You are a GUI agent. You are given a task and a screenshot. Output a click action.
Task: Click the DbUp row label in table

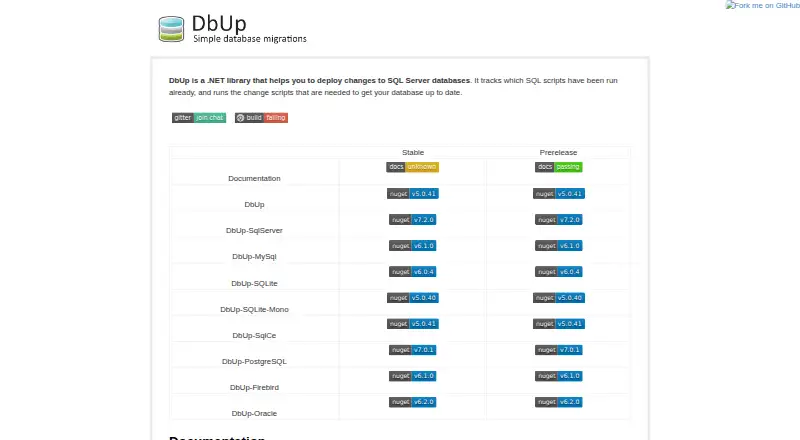pos(254,205)
